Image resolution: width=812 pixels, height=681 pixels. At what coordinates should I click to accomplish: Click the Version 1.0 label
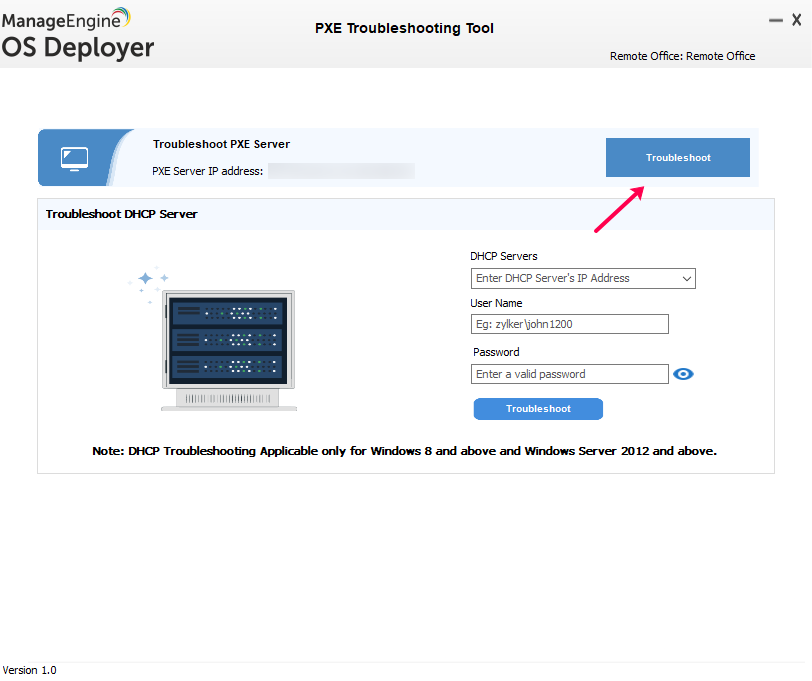point(30,670)
